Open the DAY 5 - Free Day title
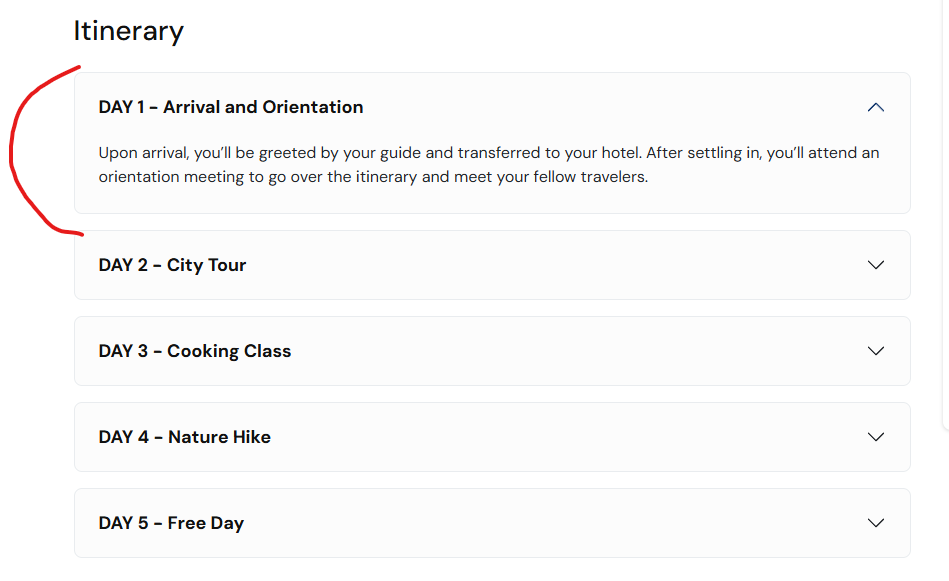This screenshot has width=949, height=581. coord(171,523)
